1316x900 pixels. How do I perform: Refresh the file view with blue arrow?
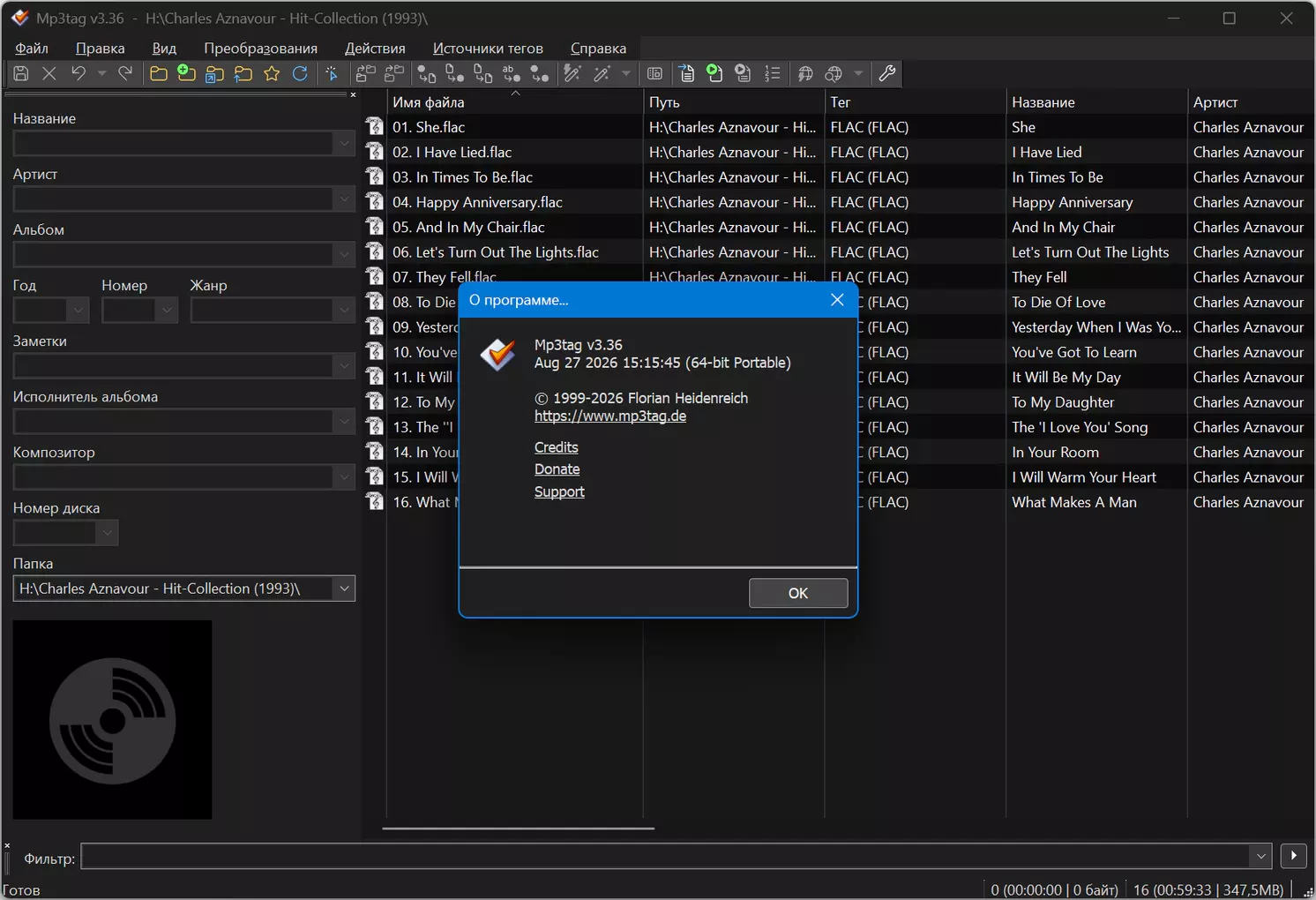pyautogui.click(x=300, y=74)
